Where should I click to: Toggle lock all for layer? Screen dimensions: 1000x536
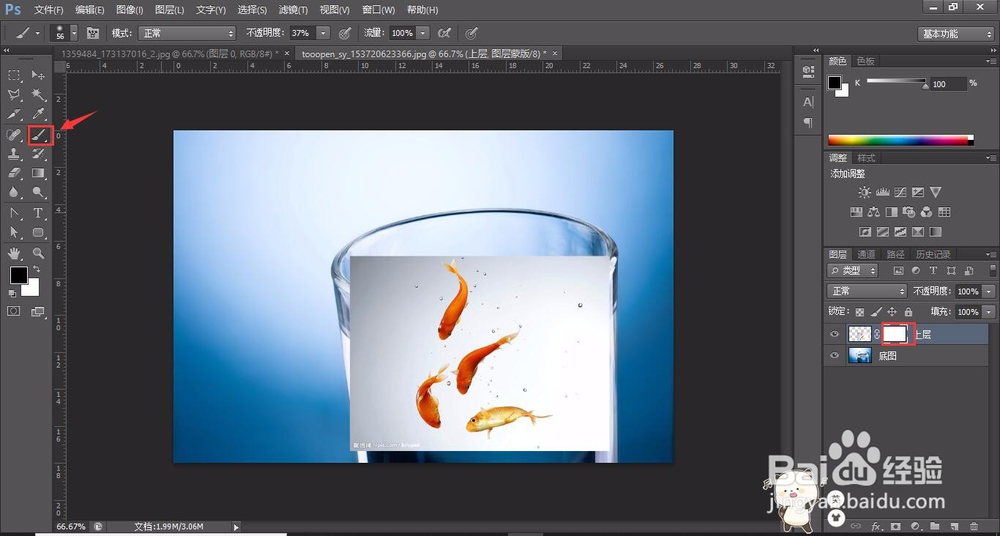coord(908,312)
